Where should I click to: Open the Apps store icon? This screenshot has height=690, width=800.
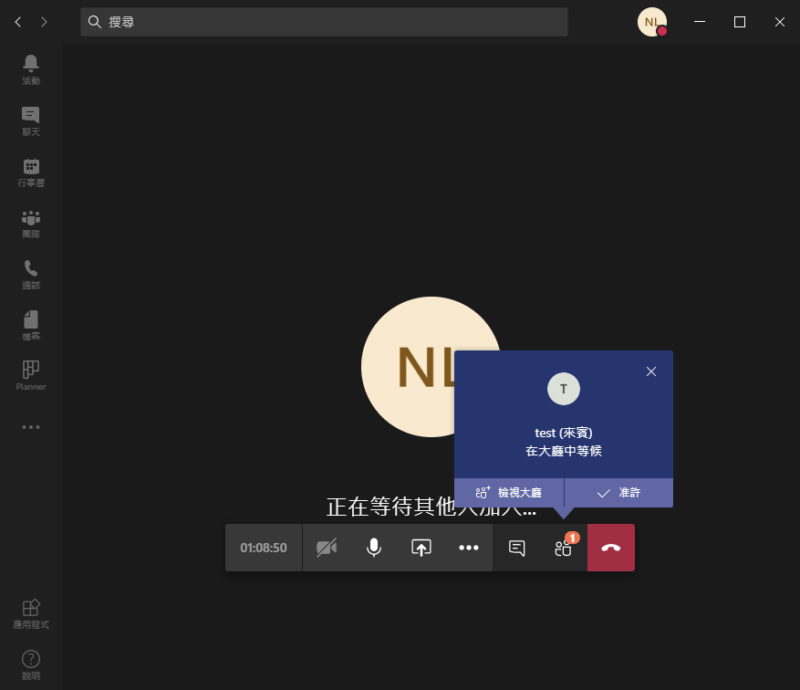tap(31, 612)
